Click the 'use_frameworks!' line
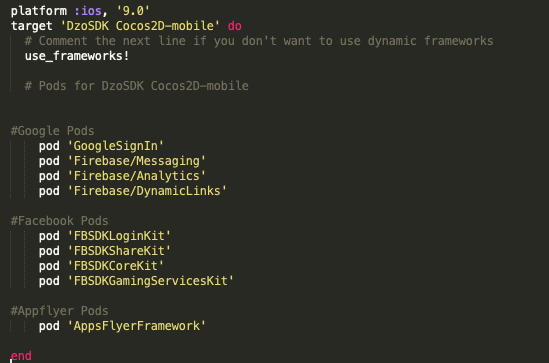The width and height of the screenshot is (549, 363). pos(77,56)
